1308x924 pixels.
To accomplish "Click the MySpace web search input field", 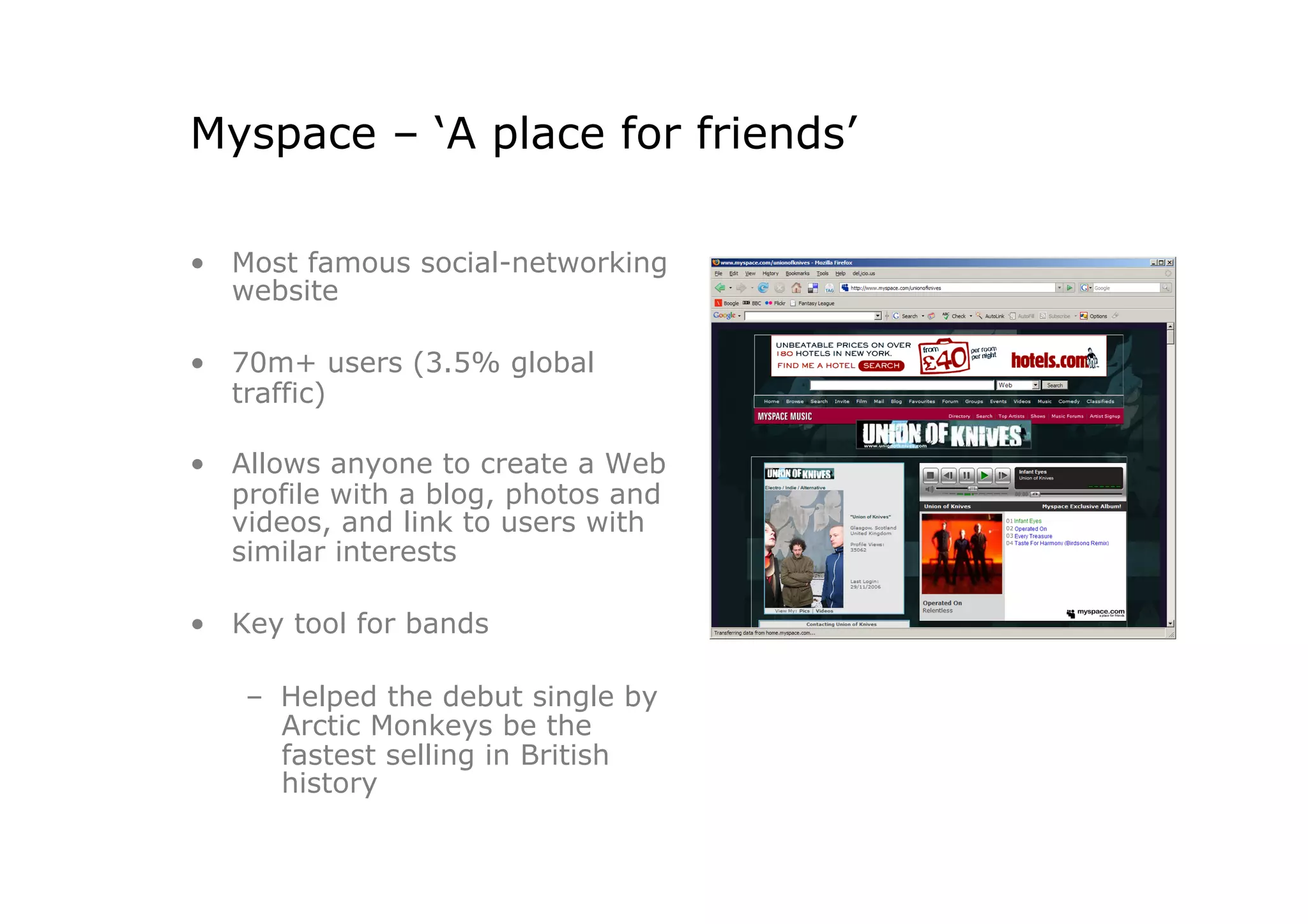I will tap(902, 385).
